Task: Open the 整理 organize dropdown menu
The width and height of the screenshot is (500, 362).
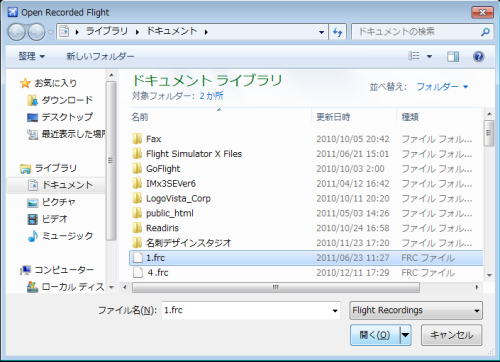Action: [x=32, y=56]
